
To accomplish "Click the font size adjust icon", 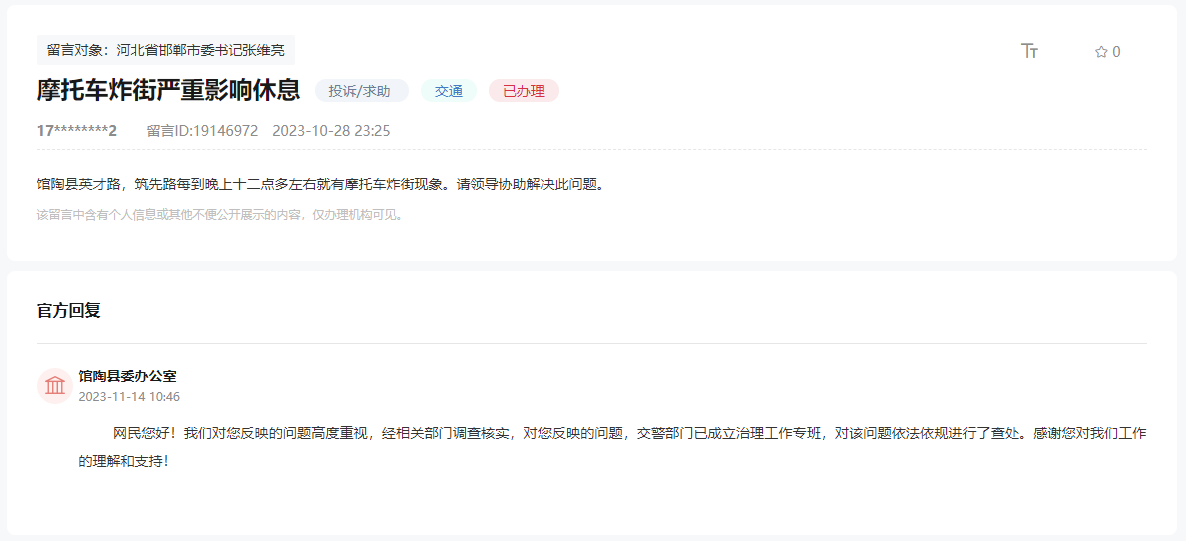I will click(1029, 51).
